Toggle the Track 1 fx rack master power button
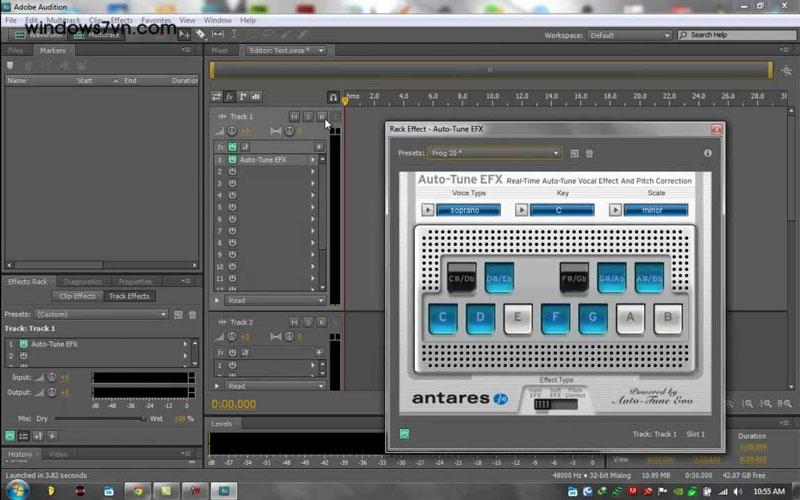Viewport: 800px width, 500px height. pos(232,147)
